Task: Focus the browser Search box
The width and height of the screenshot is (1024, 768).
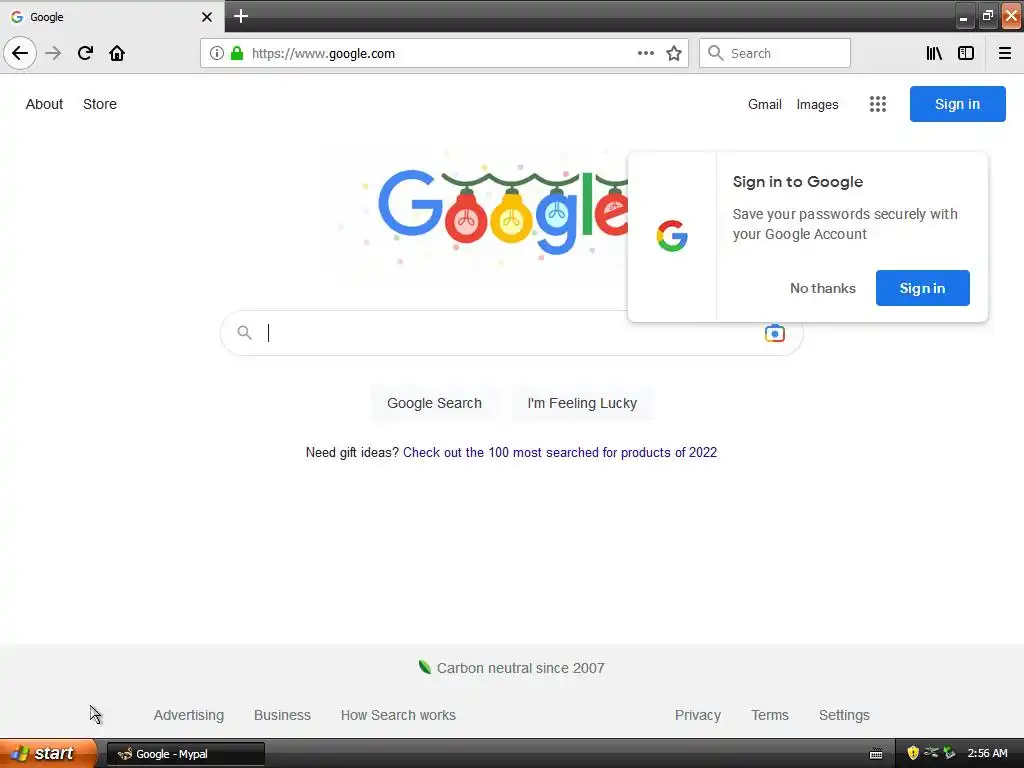Action: click(x=775, y=53)
